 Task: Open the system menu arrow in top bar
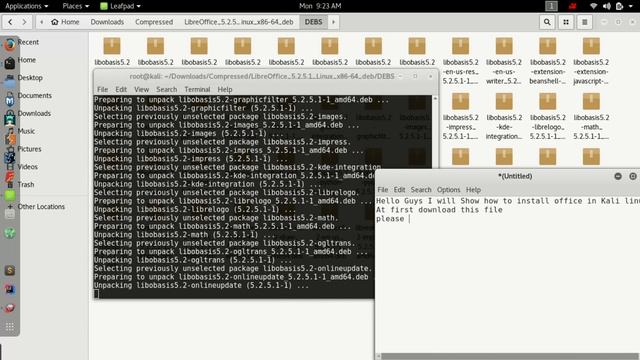click(x=632, y=6)
